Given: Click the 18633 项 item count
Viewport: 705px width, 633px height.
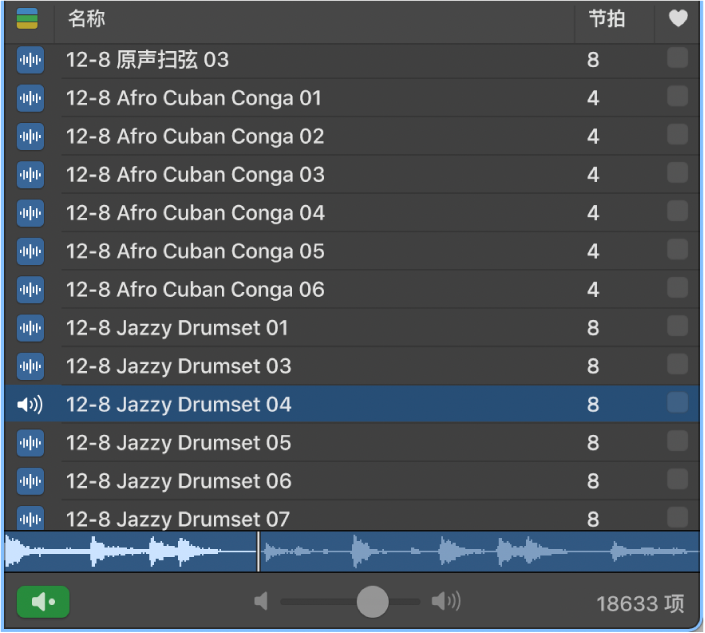Looking at the screenshot, I should (x=640, y=604).
